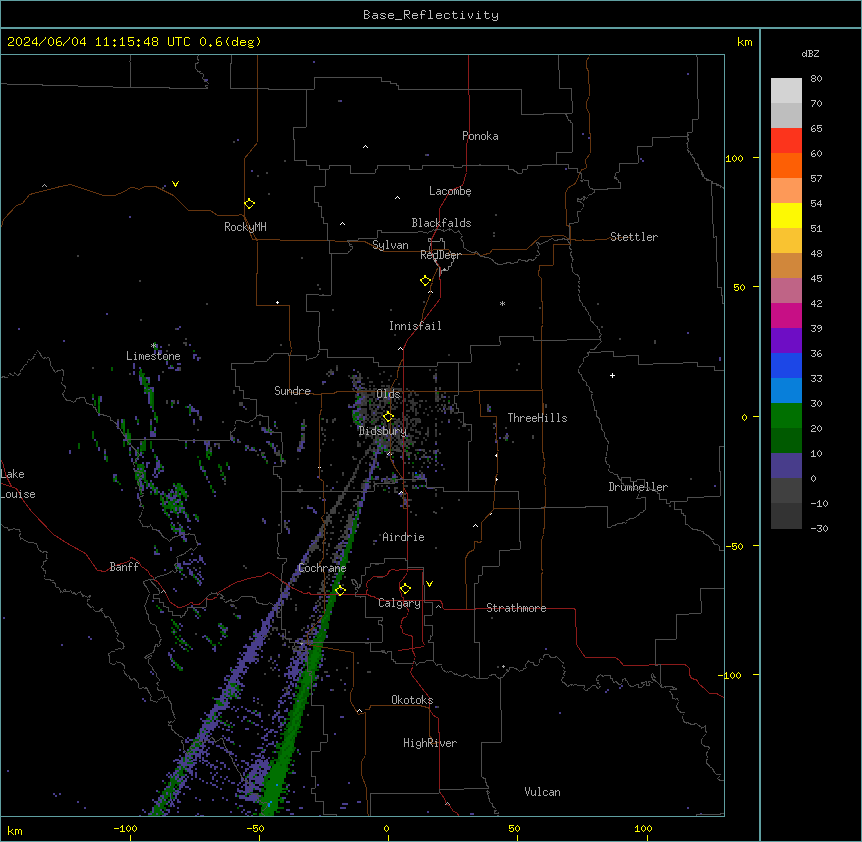Screen dimensions: 862x842
Task: Select the Drumheller label
Action: (x=638, y=487)
